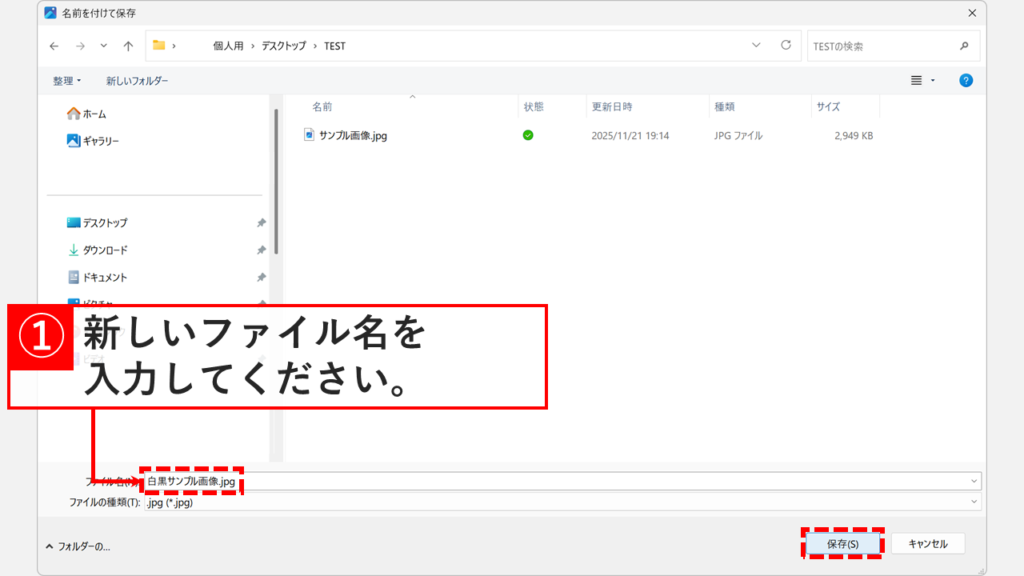Open the Help question mark icon
This screenshot has height=576, width=1024.
coord(965,80)
